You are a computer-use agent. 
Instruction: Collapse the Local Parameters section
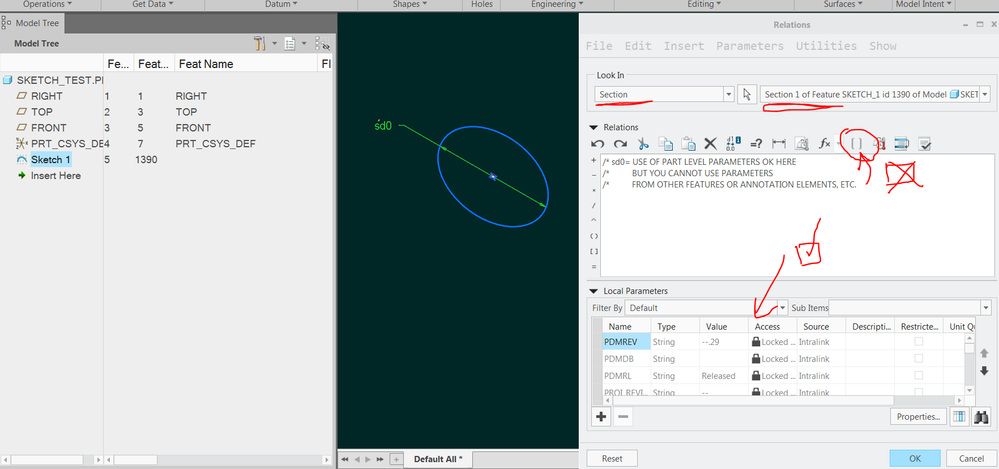click(x=595, y=291)
